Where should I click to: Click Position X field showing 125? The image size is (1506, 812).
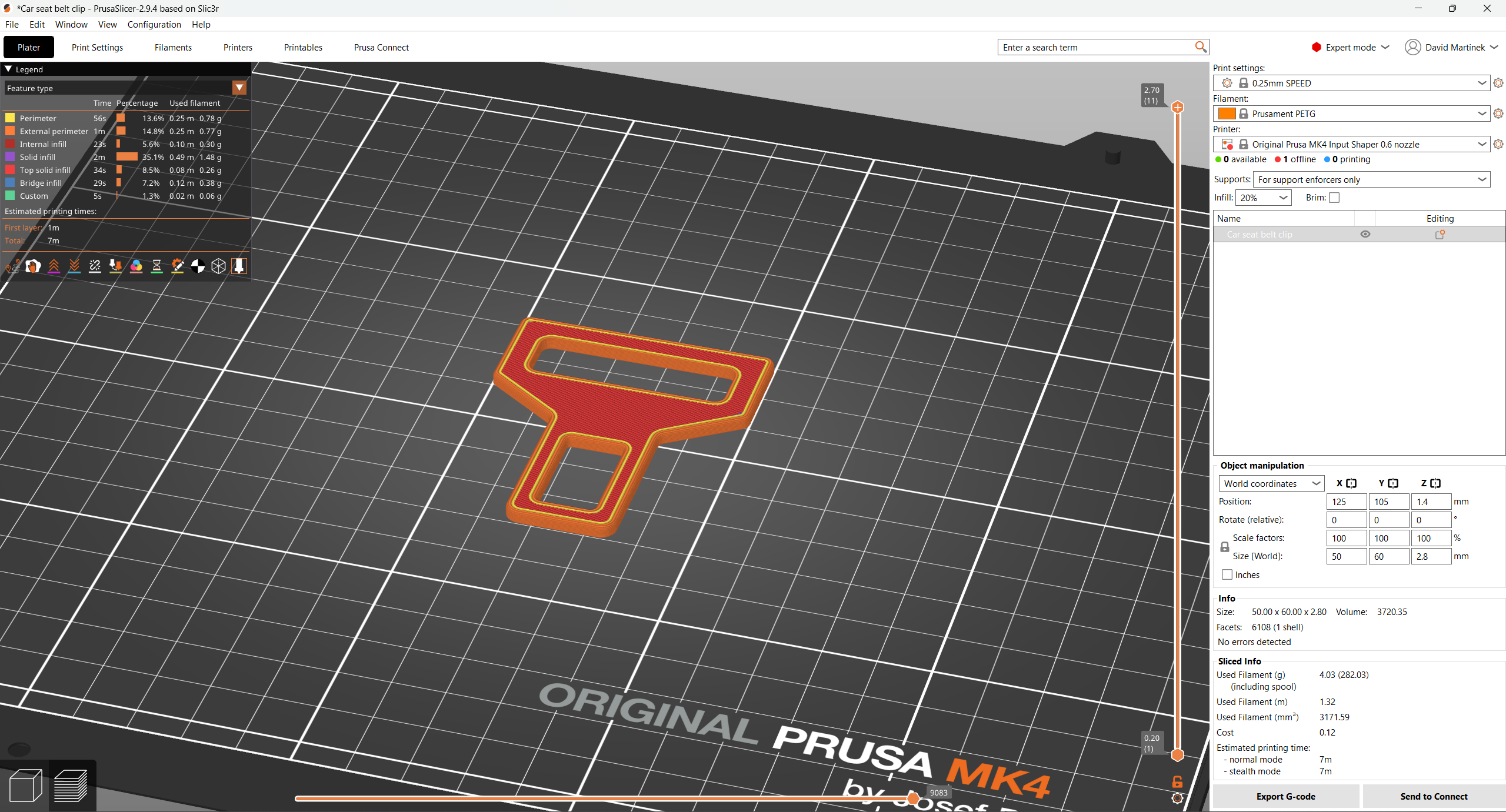point(1347,502)
